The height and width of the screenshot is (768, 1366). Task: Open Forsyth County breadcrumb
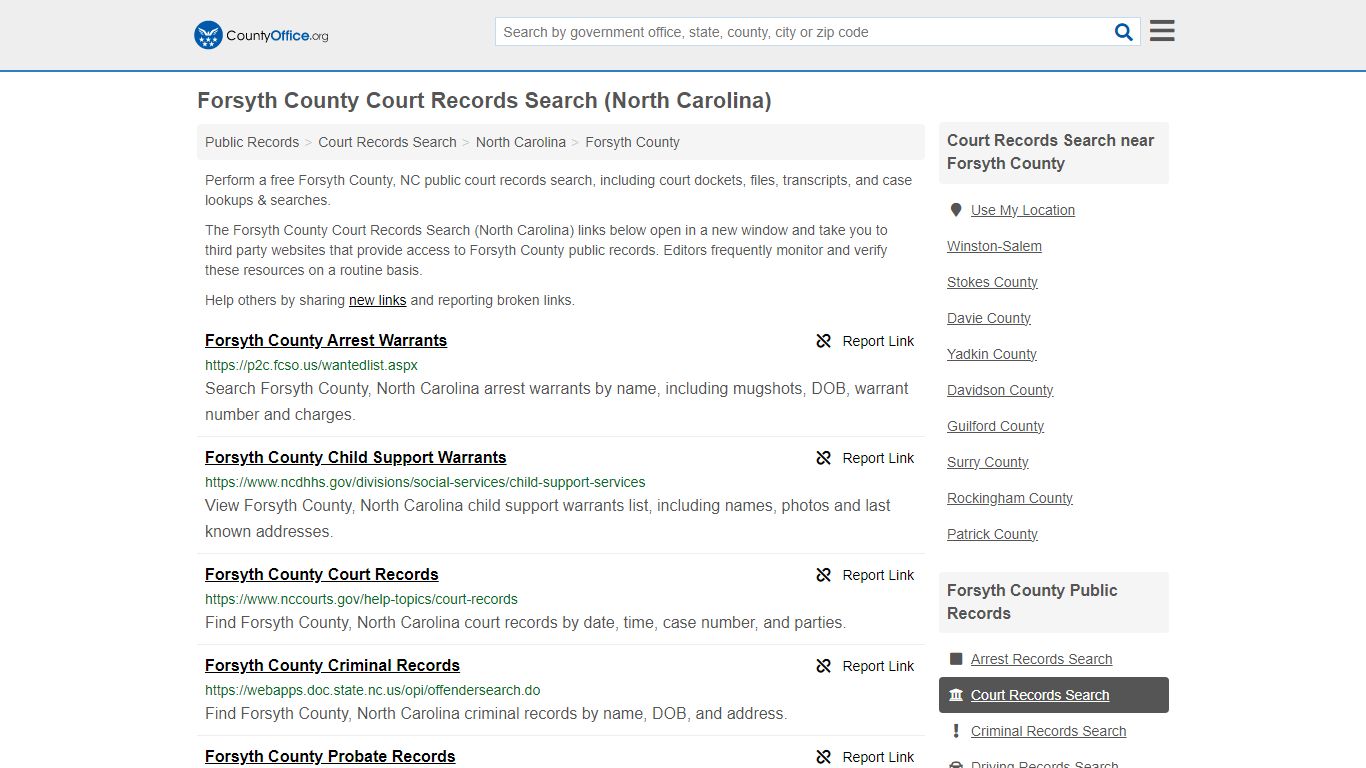[x=632, y=142]
